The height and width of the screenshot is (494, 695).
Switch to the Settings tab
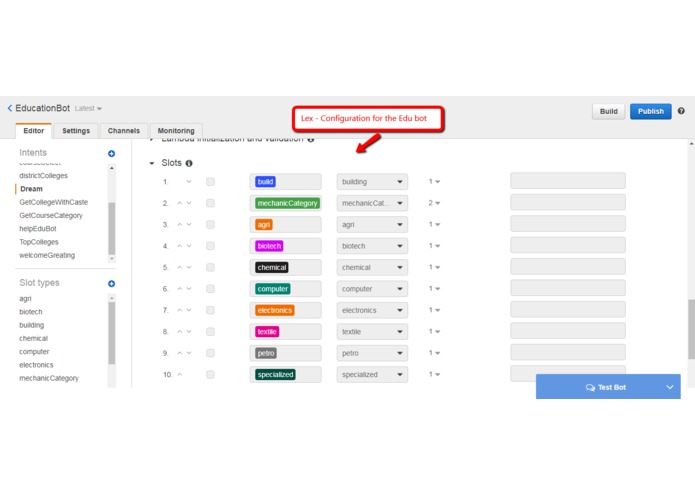pos(76,131)
